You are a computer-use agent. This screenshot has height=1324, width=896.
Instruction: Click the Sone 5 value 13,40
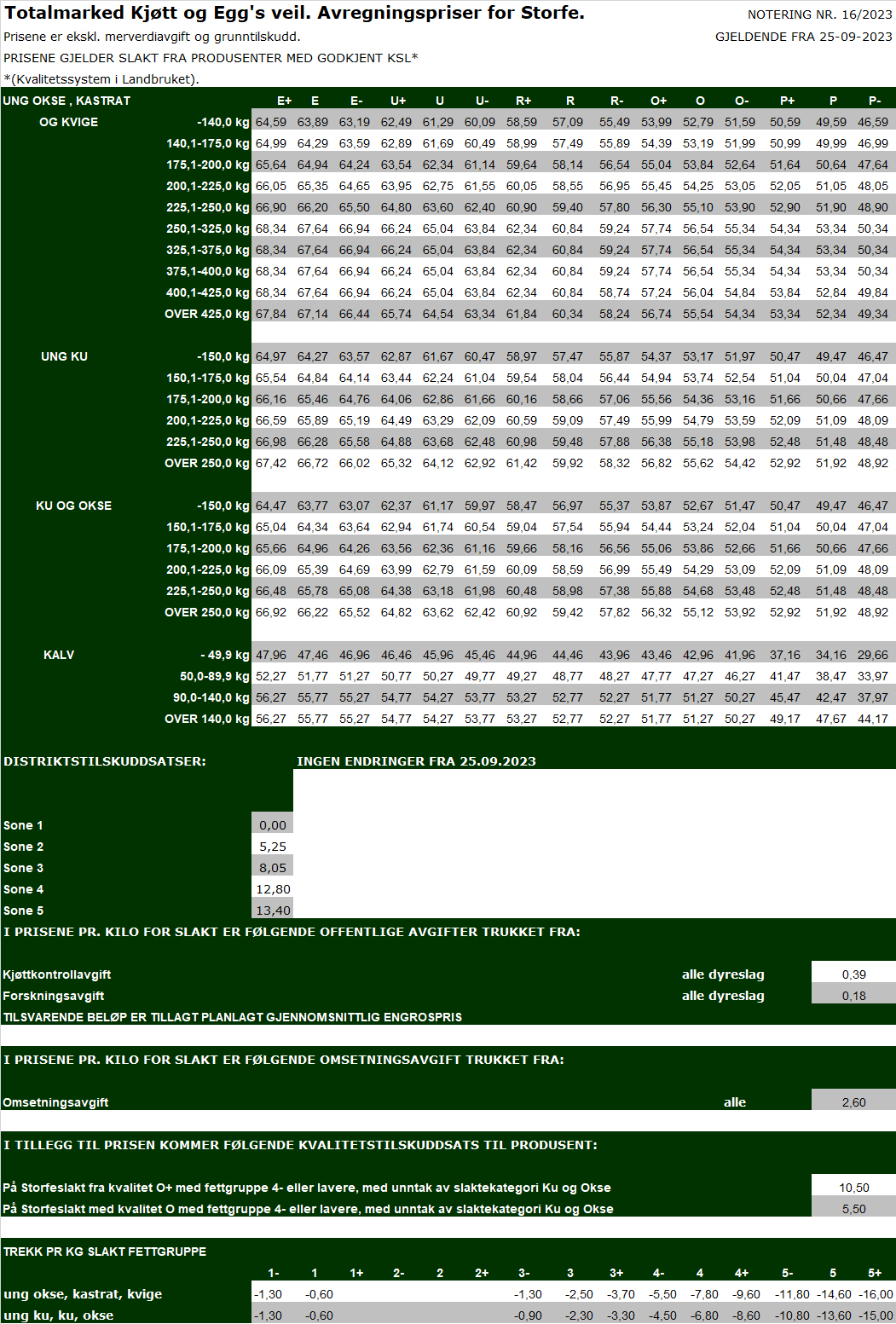[273, 911]
